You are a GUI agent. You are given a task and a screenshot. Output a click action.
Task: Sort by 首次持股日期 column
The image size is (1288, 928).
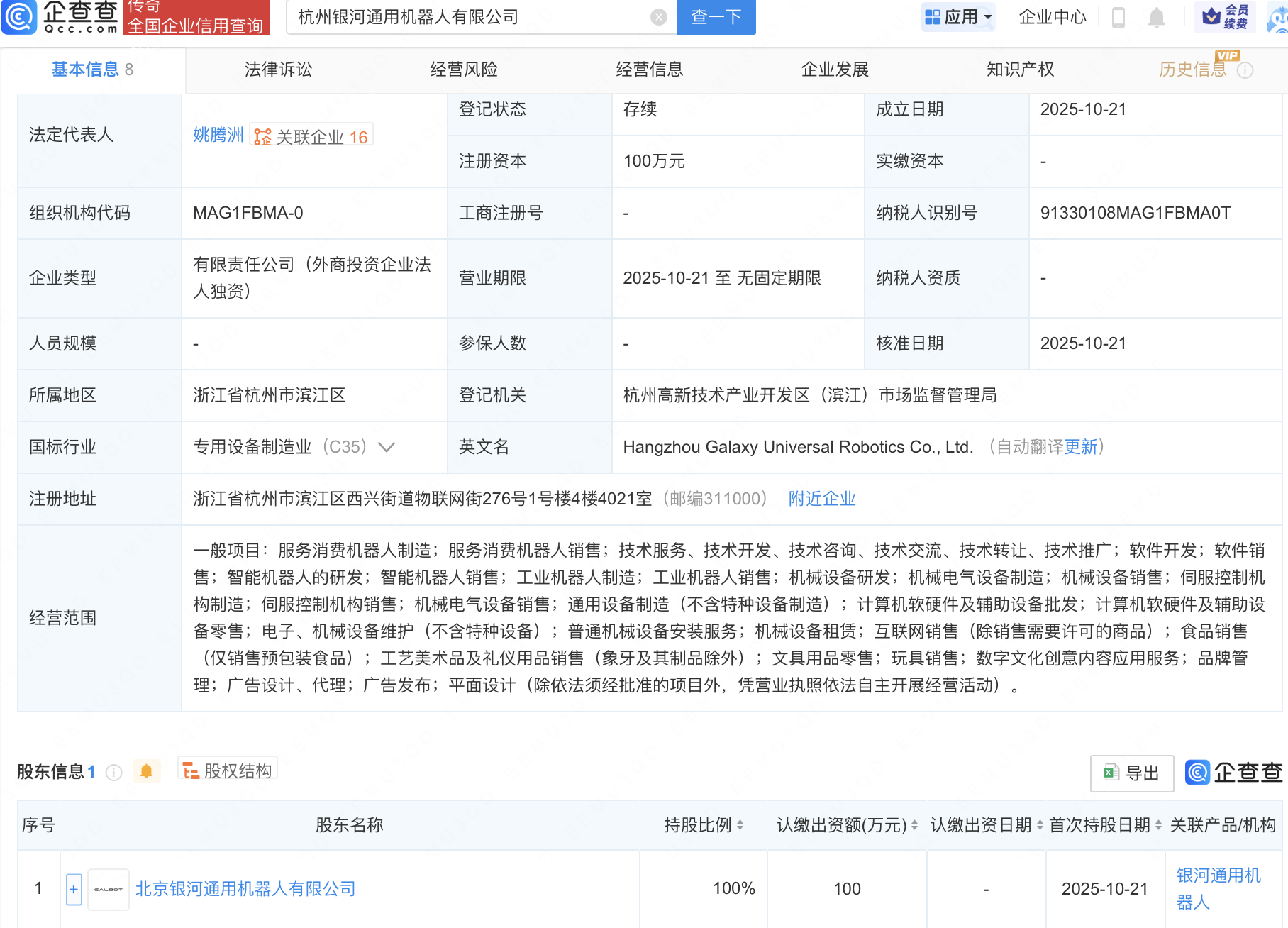[x=1158, y=825]
